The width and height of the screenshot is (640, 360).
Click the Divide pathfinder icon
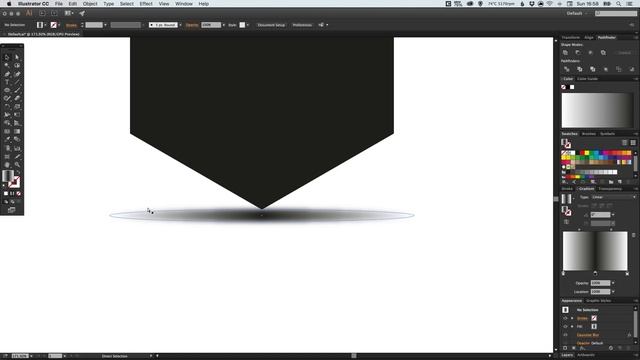(x=567, y=69)
